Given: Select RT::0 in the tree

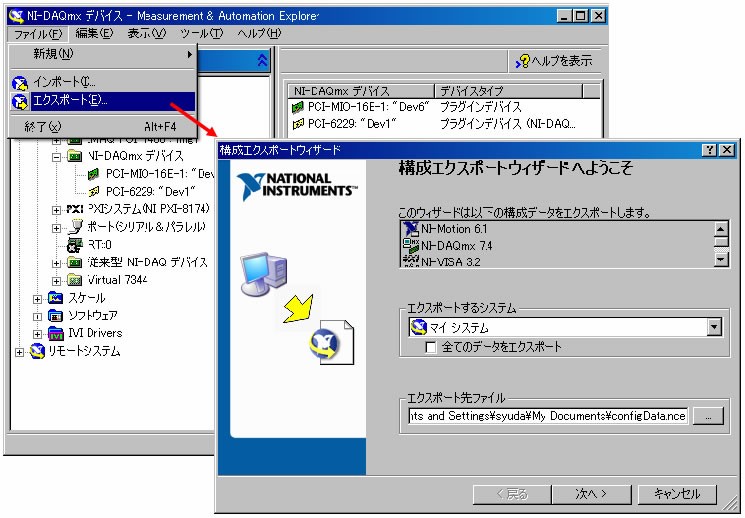Looking at the screenshot, I should (100, 245).
